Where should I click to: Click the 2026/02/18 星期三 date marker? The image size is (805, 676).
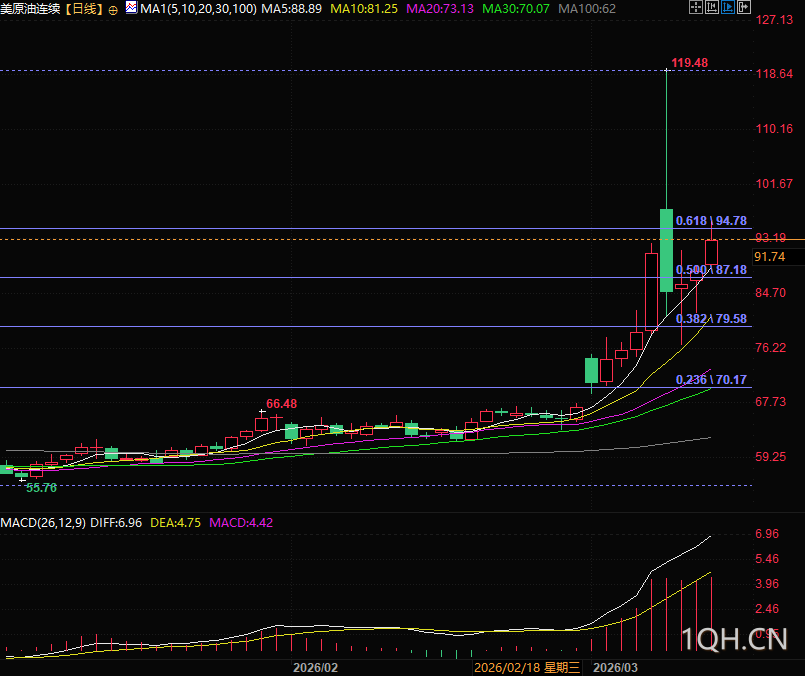pos(527,668)
